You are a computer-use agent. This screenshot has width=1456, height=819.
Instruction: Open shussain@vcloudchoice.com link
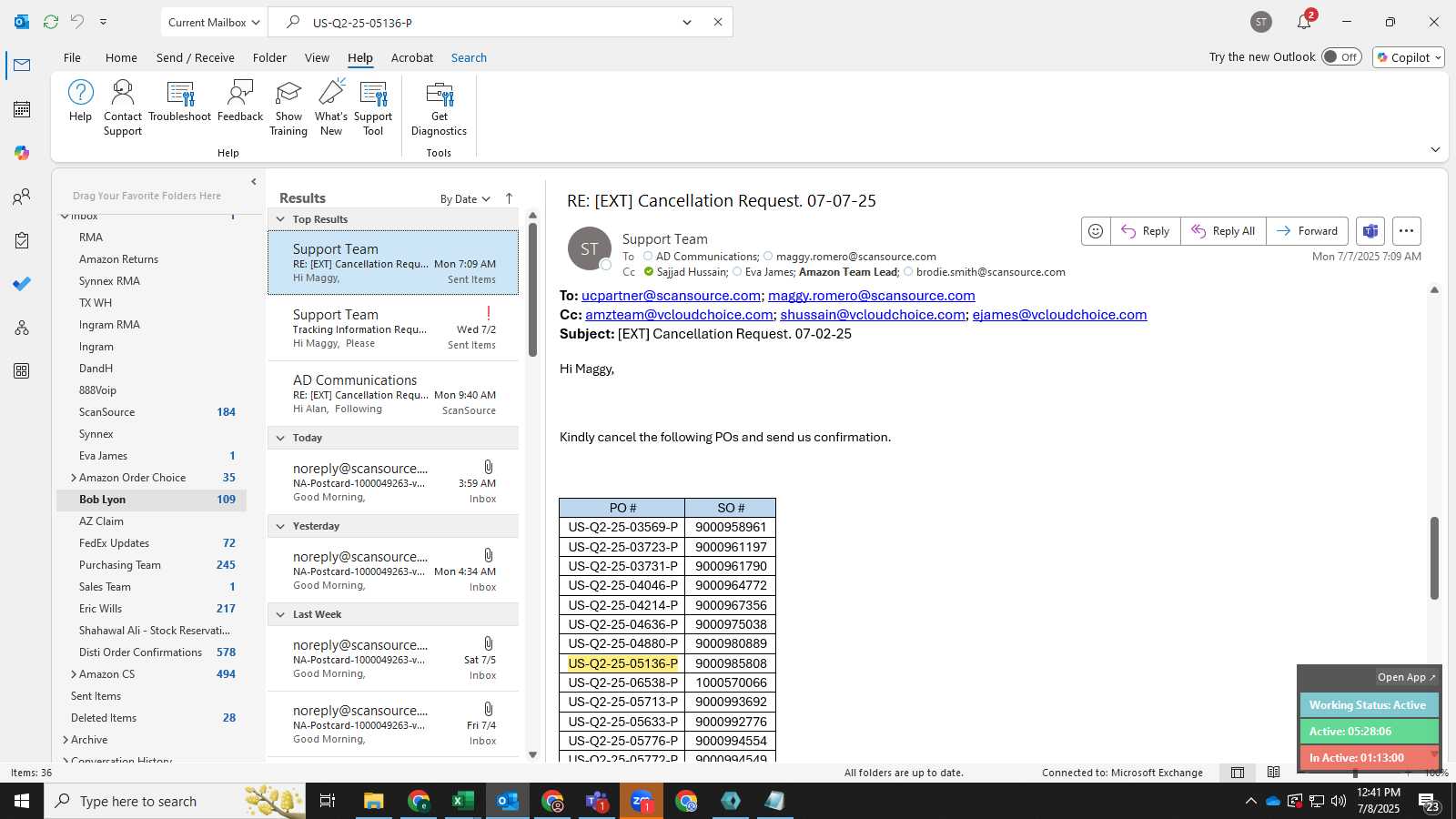click(873, 315)
